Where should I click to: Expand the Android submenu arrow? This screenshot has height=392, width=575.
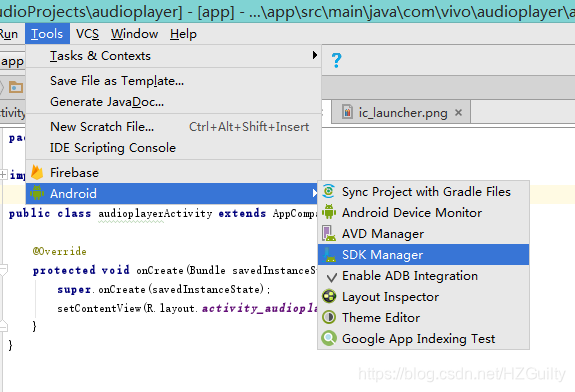pos(314,193)
